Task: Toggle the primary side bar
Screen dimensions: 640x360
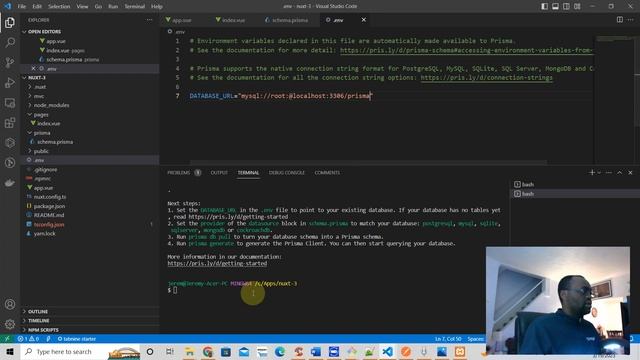Action: [544, 6]
